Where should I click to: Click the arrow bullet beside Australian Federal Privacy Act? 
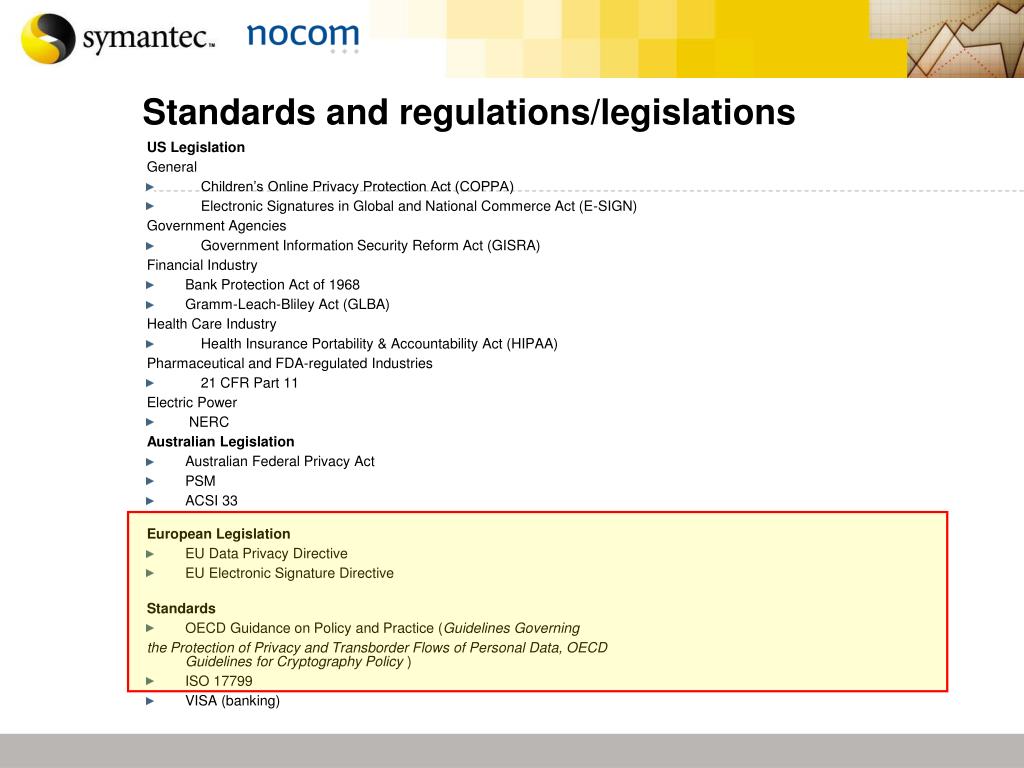[x=150, y=462]
